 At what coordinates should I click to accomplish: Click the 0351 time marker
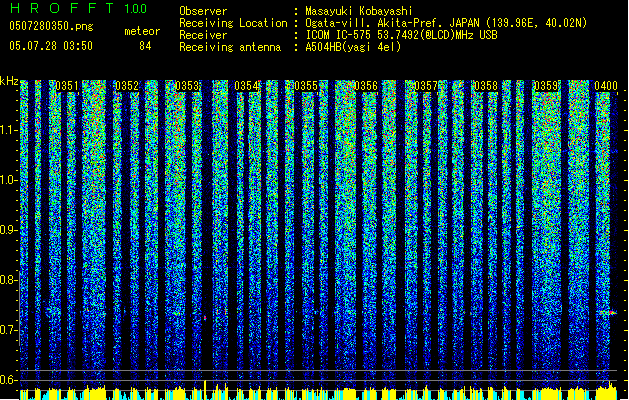[x=67, y=86]
